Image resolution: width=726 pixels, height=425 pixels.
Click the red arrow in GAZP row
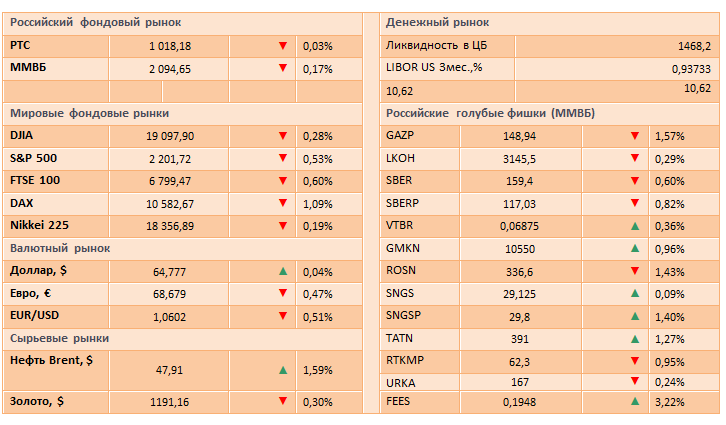635,135
